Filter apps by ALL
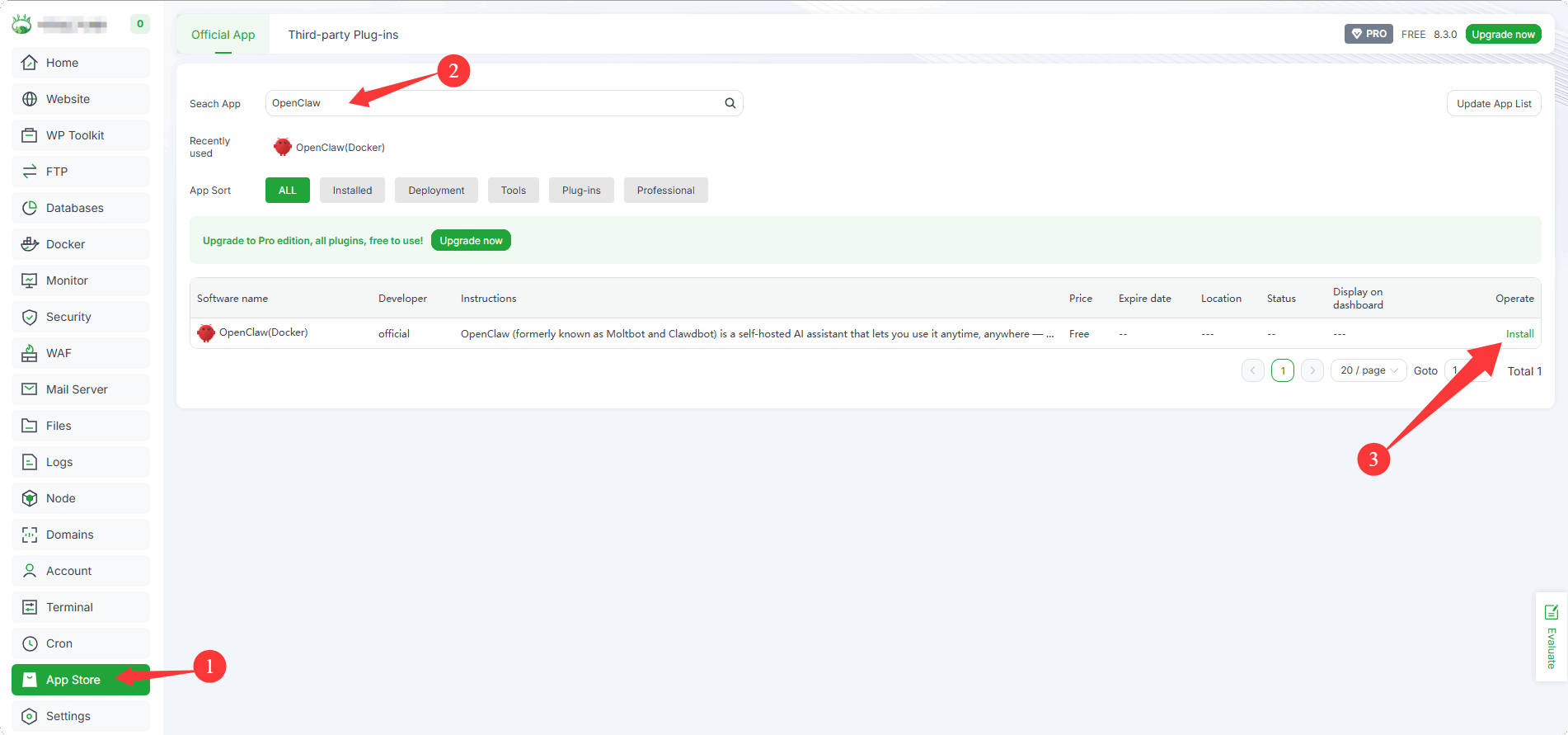Image resolution: width=1568 pixels, height=735 pixels. [288, 191]
